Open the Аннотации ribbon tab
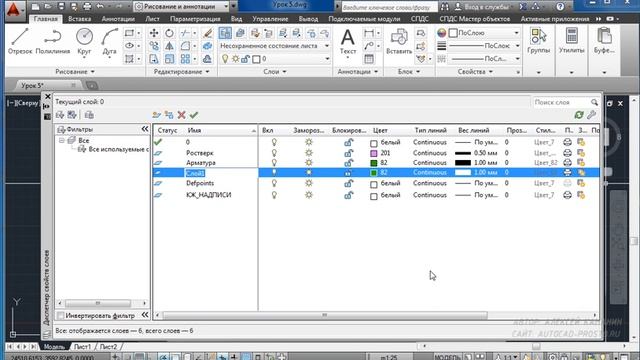Image resolution: width=640 pixels, height=360 pixels. [x=118, y=19]
